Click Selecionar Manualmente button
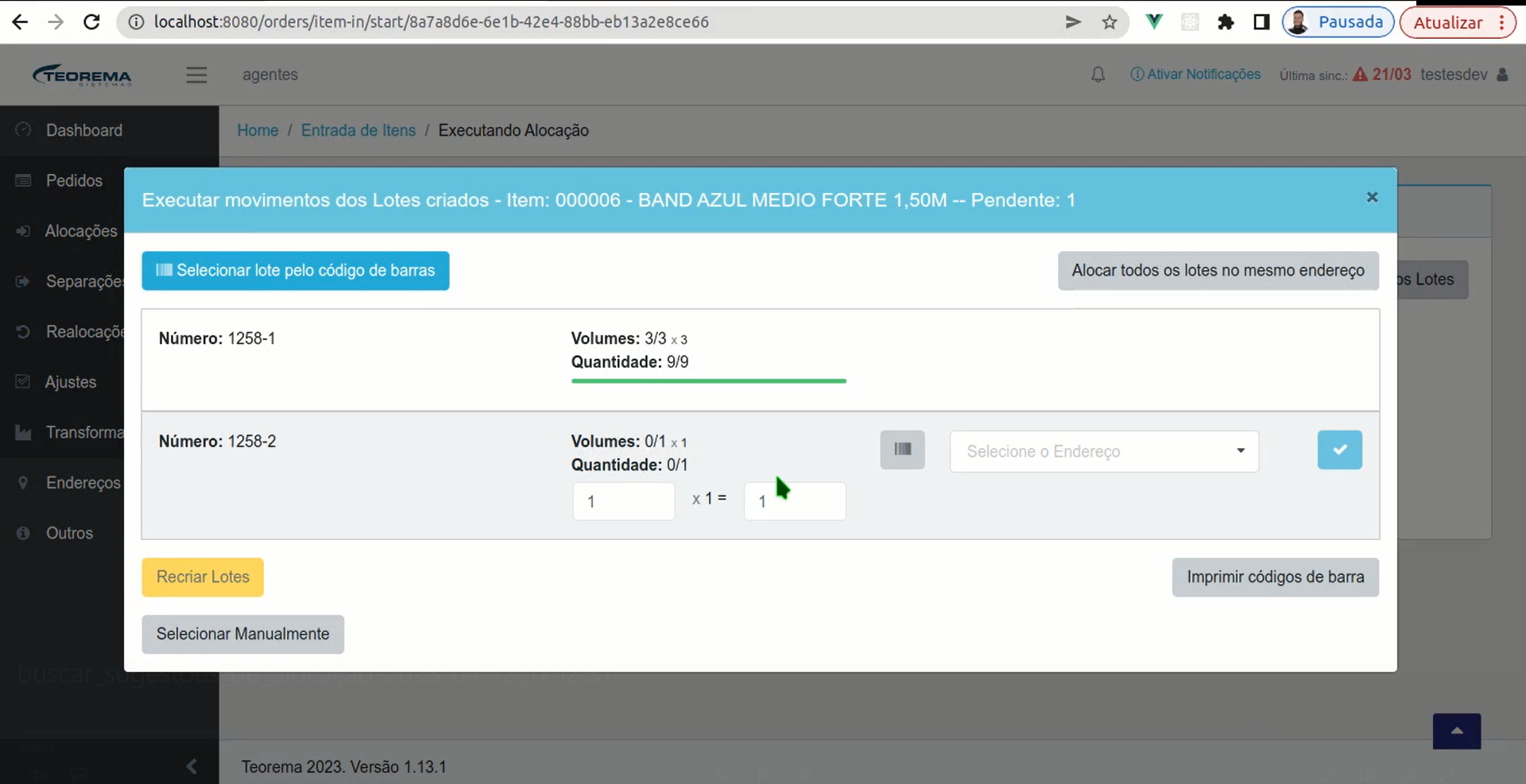The height and width of the screenshot is (784, 1526). (243, 635)
